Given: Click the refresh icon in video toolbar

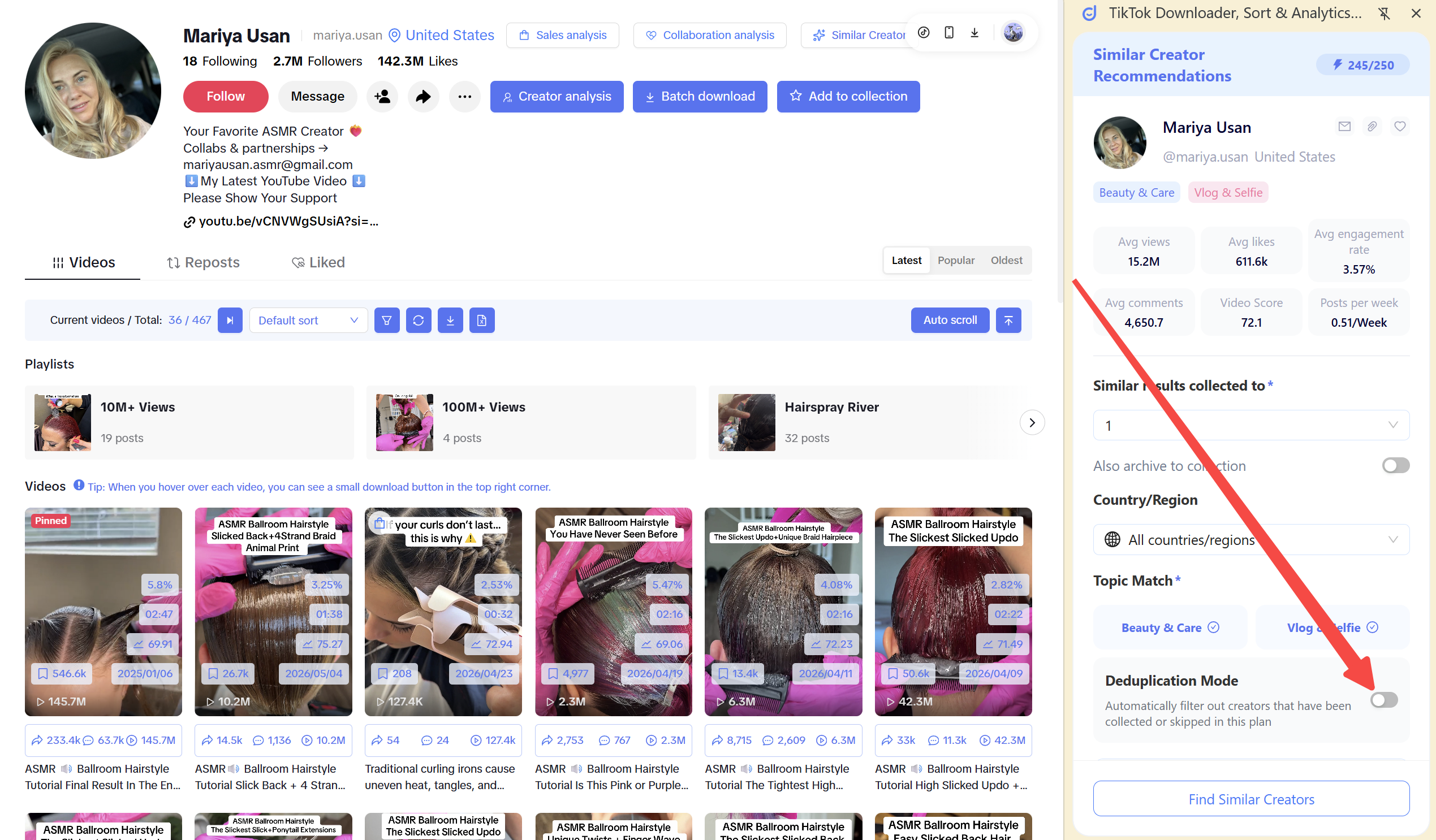Looking at the screenshot, I should tap(419, 320).
